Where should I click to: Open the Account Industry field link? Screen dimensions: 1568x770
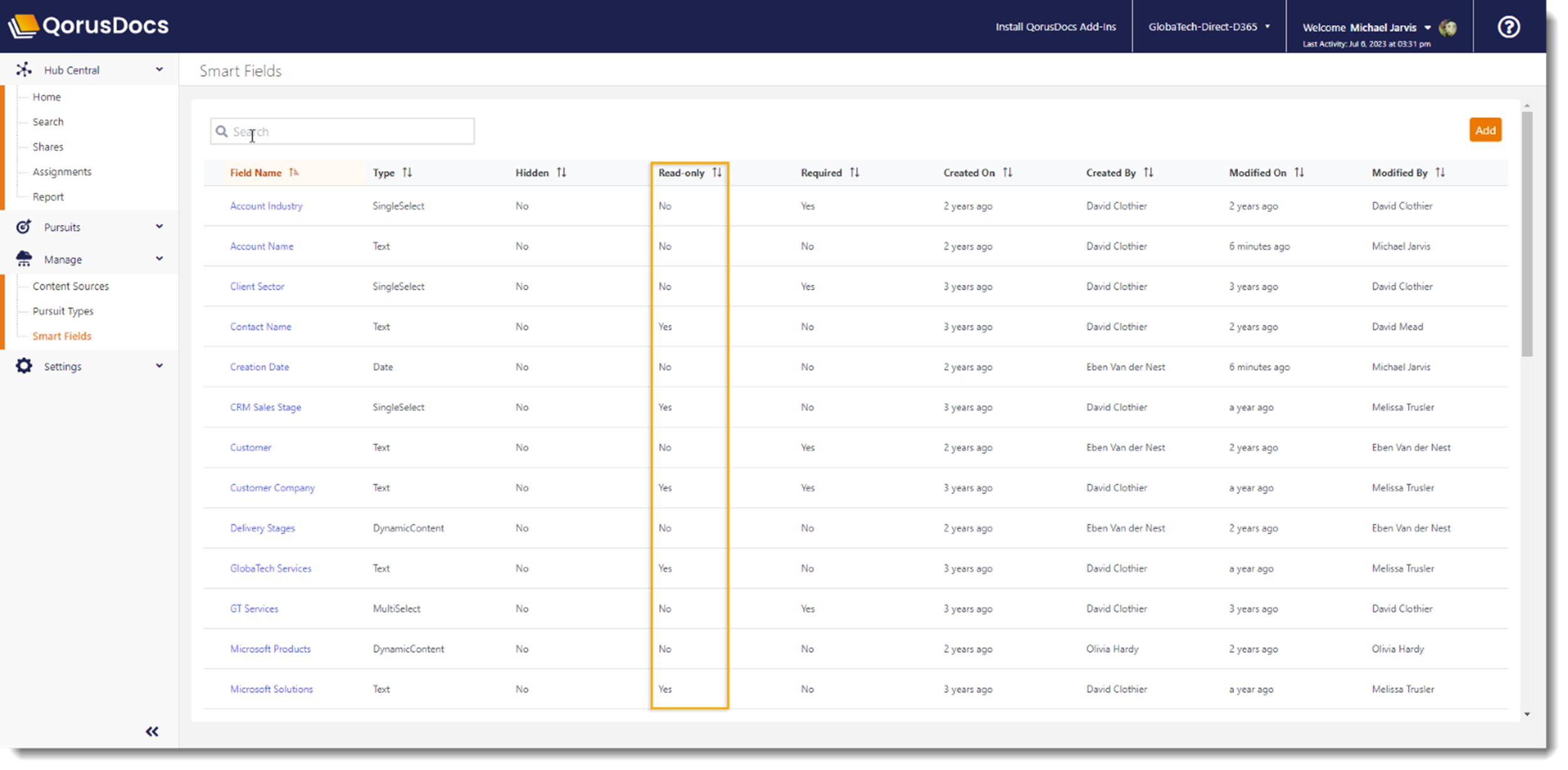[266, 206]
